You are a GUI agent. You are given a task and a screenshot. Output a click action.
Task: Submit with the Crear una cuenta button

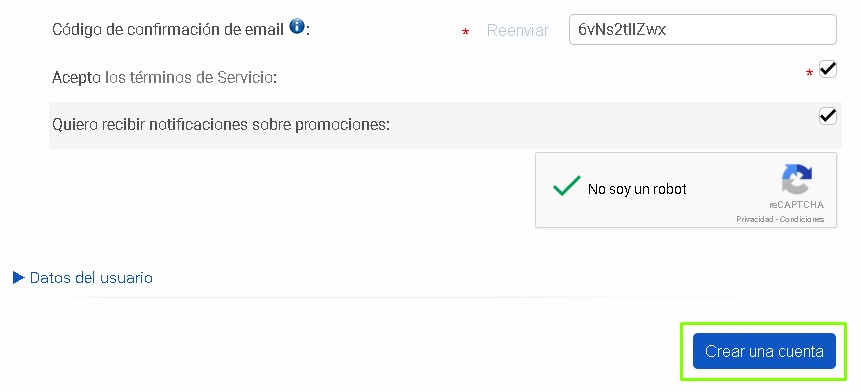point(764,351)
